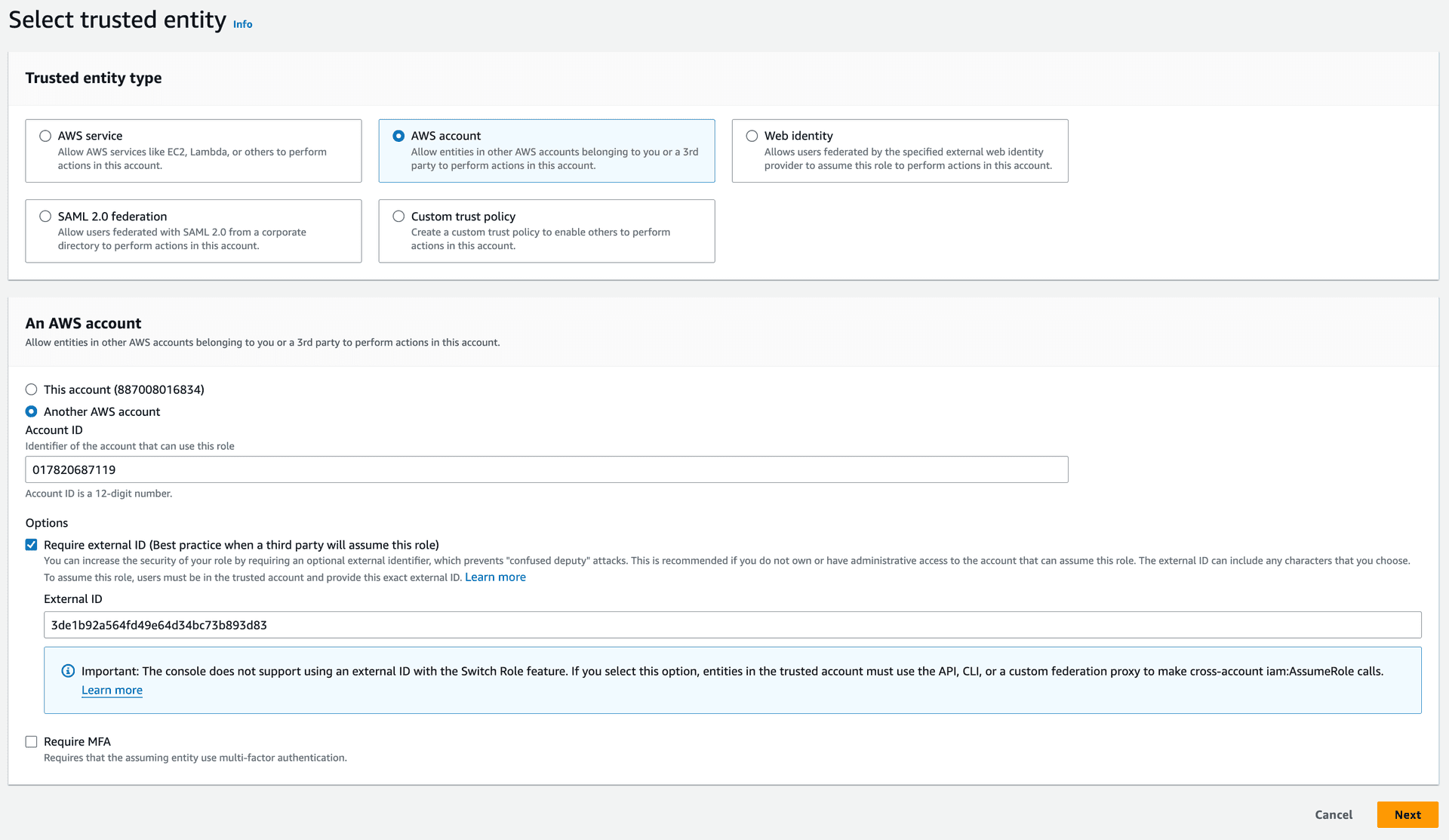Image resolution: width=1449 pixels, height=840 pixels.
Task: Open Learn more link after exact external ID text
Action: pyautogui.click(x=495, y=577)
